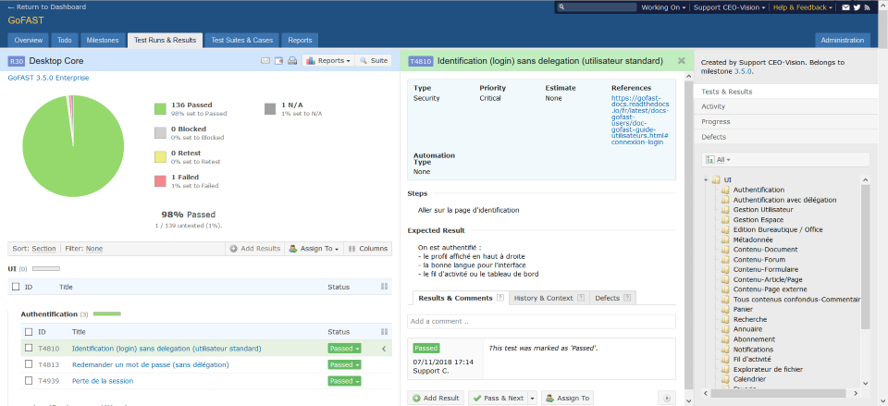Check the box for test T4813
The image size is (888, 406).
[28, 365]
